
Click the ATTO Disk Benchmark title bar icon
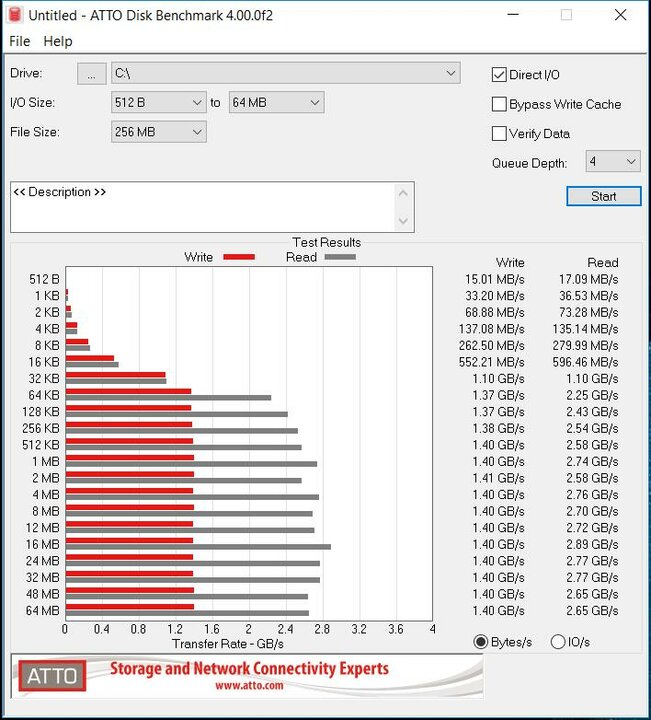[15, 15]
